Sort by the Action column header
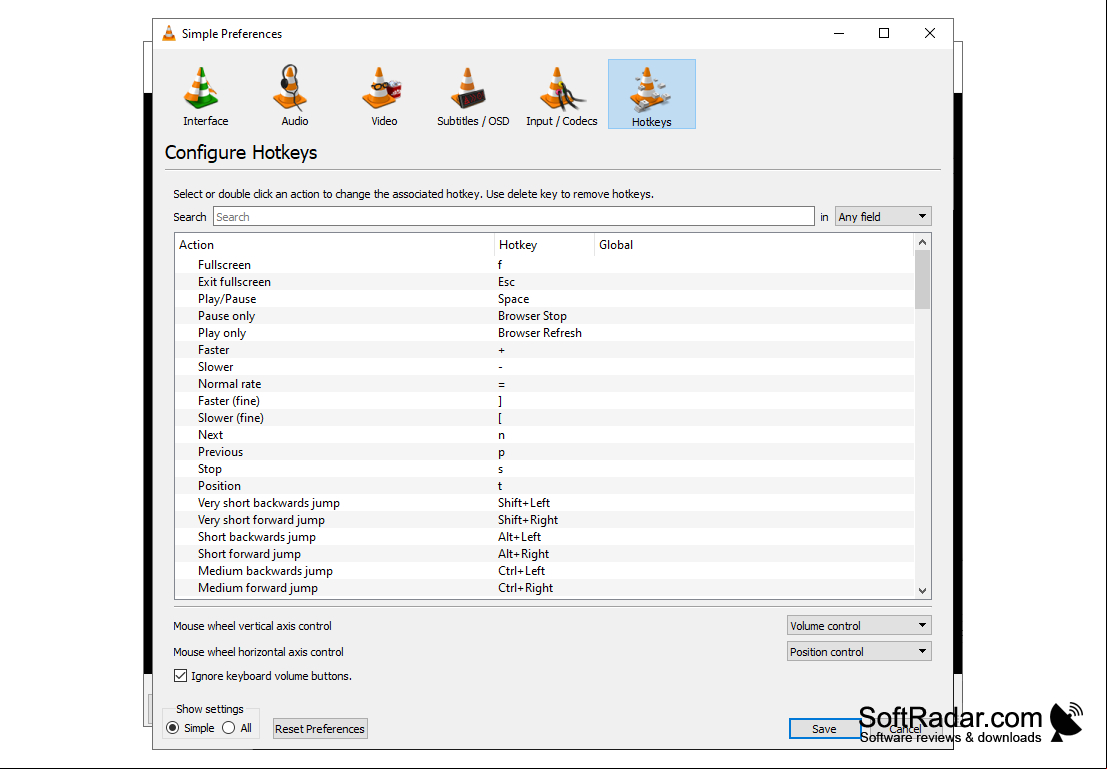This screenshot has width=1107, height=769. click(335, 245)
